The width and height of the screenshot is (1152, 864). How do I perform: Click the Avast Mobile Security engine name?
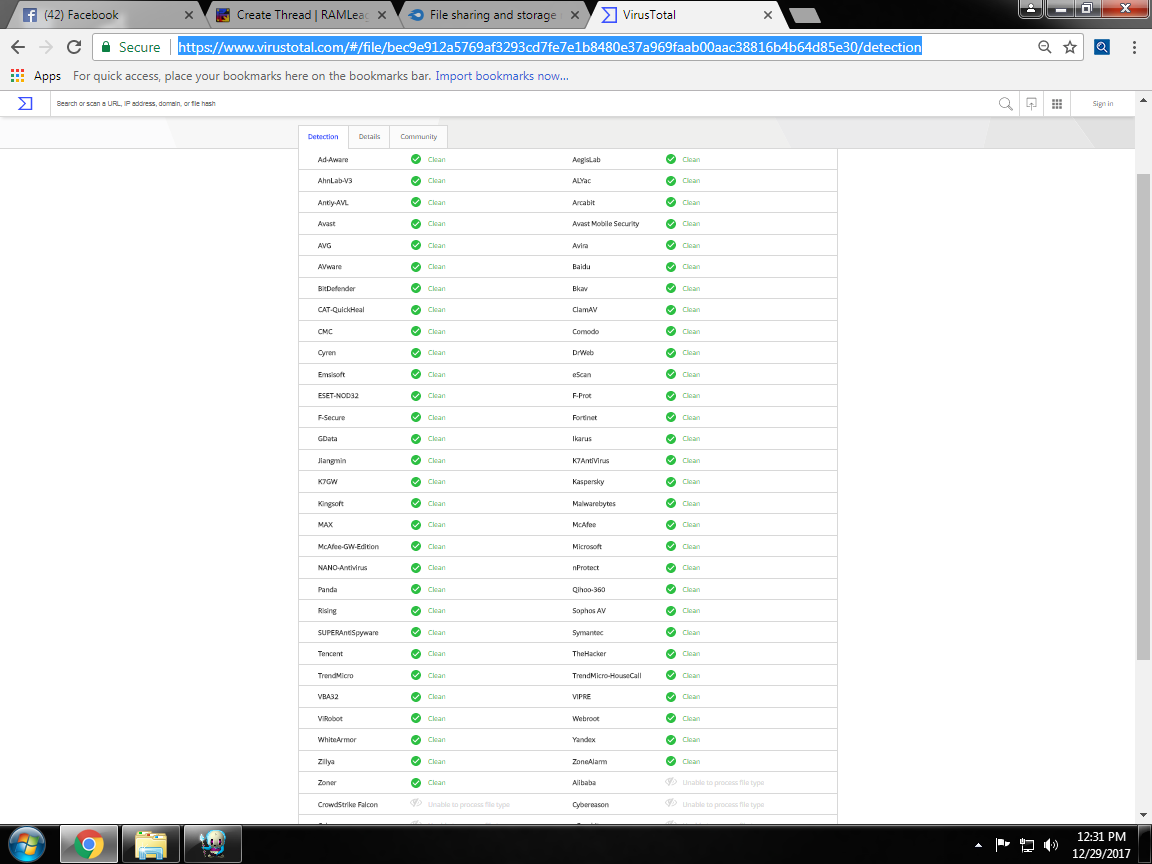click(605, 223)
